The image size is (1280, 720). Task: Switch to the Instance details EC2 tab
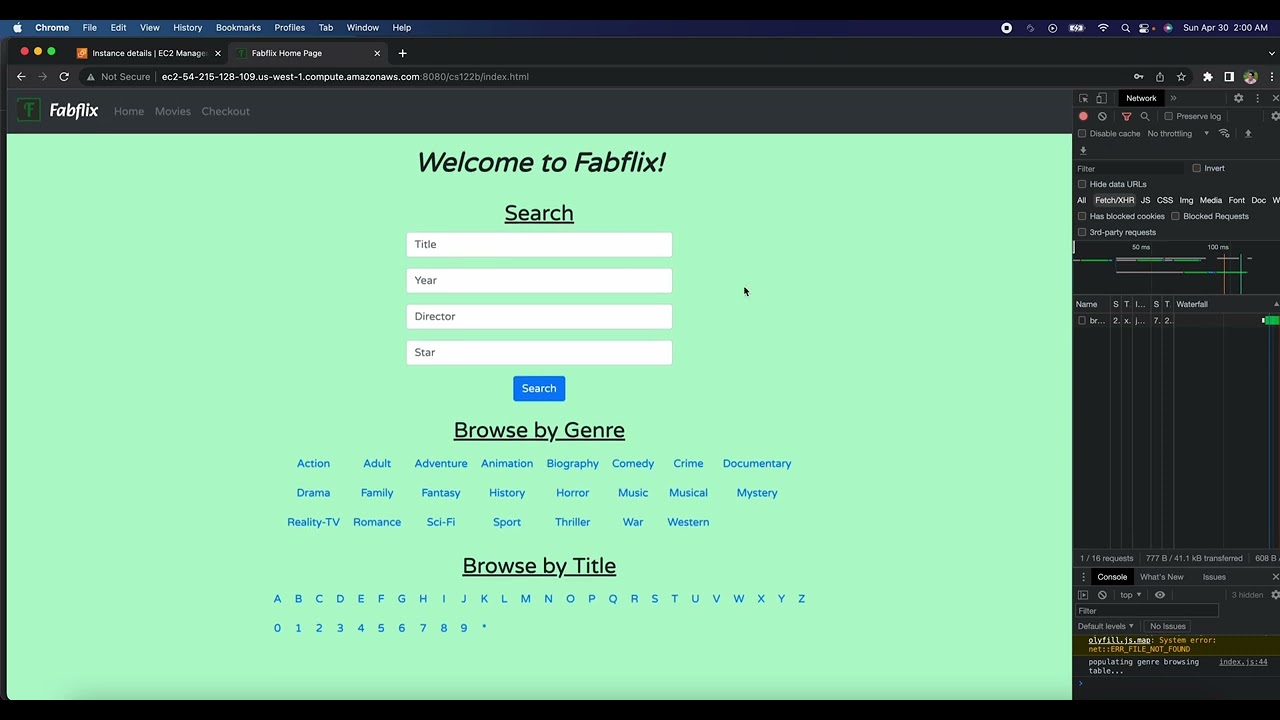[x=148, y=53]
